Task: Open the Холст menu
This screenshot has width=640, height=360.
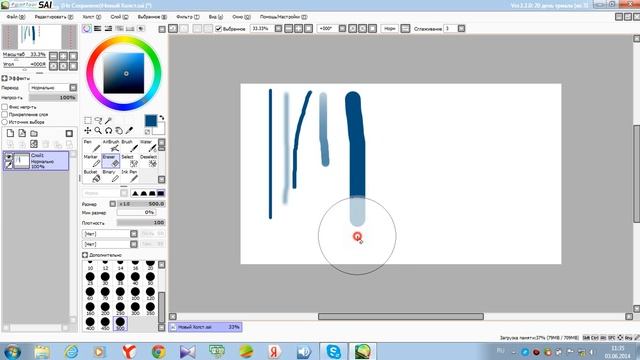Action: 91,17
